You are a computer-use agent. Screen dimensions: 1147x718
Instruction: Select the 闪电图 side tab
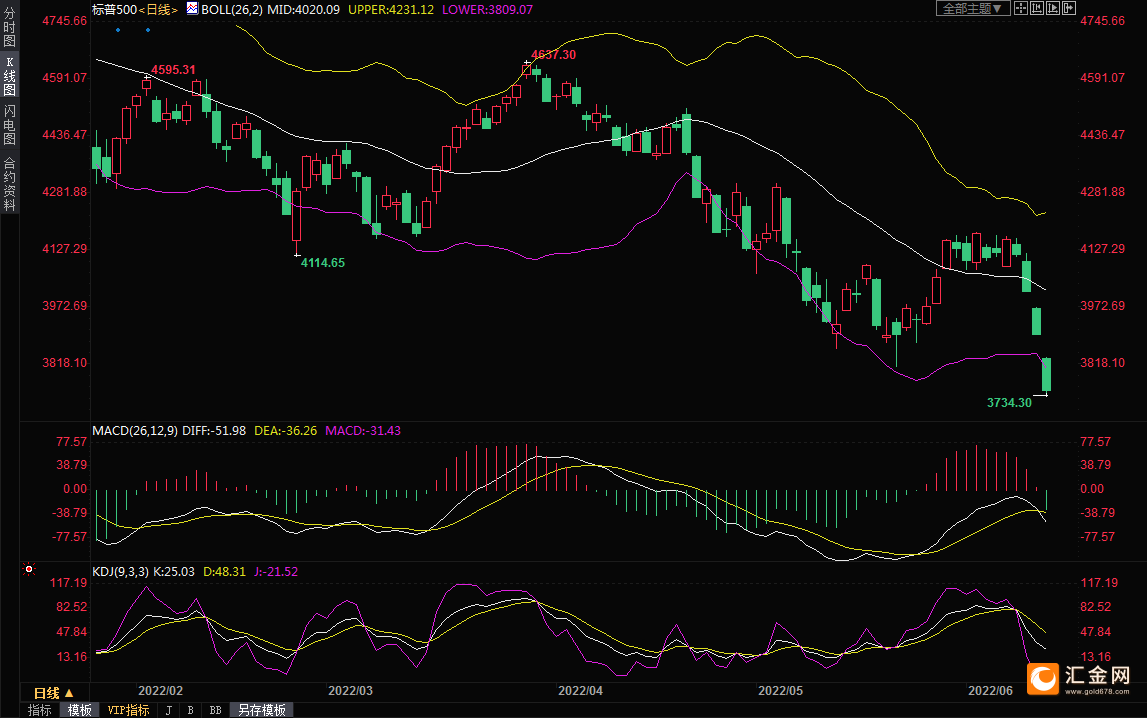(9, 124)
